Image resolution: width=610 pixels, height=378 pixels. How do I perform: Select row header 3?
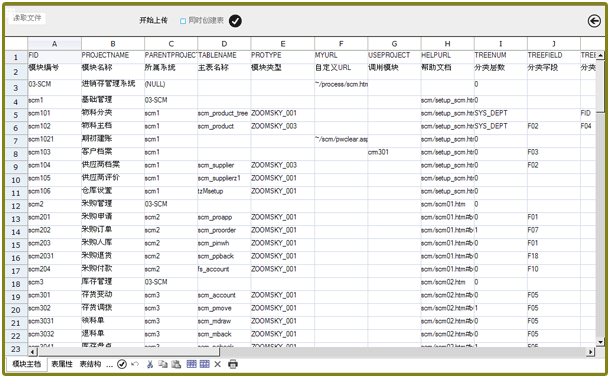[x=16, y=88]
